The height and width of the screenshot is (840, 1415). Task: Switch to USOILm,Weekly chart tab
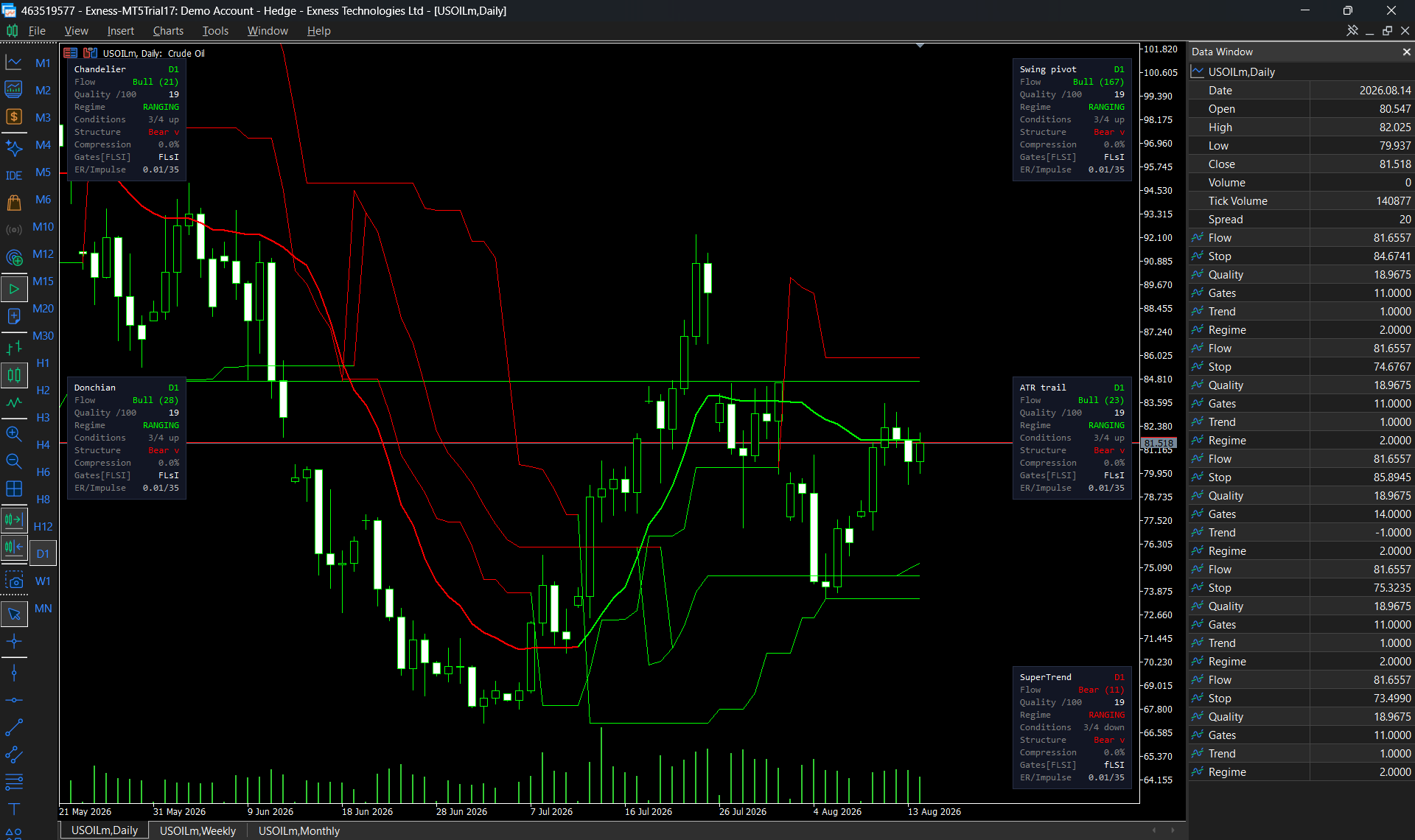198,830
